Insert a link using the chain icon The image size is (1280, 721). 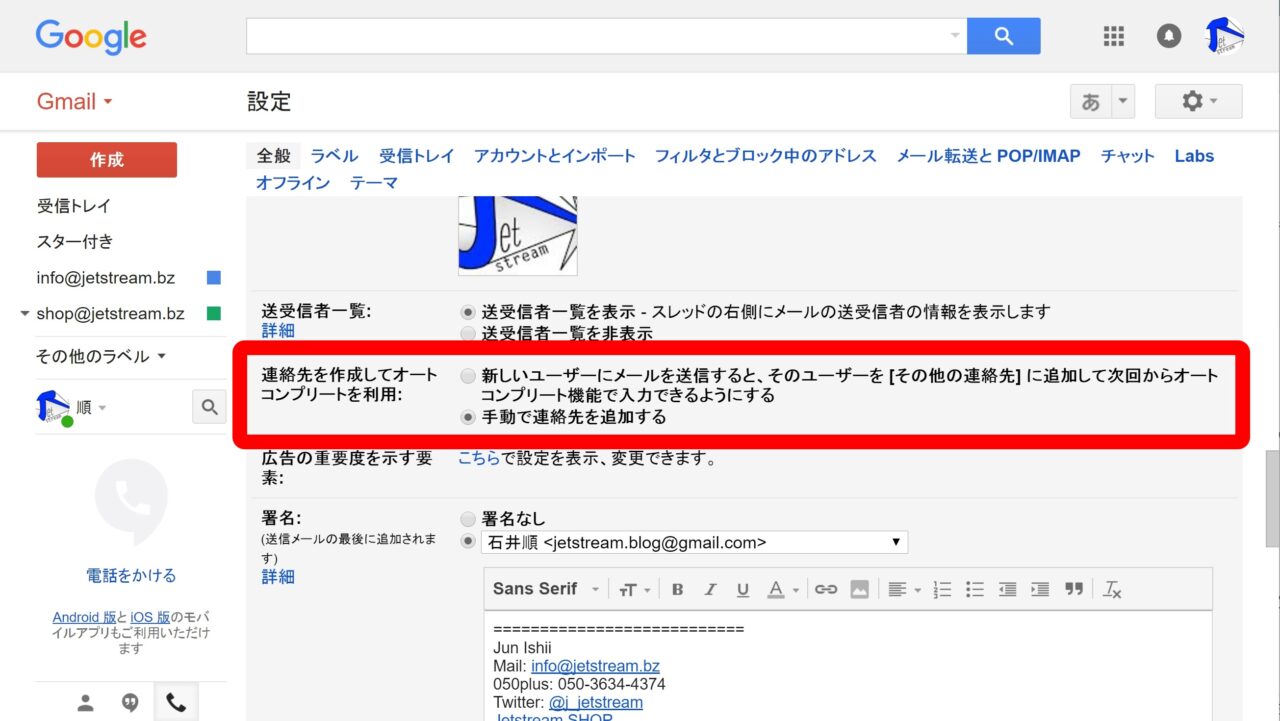point(825,589)
